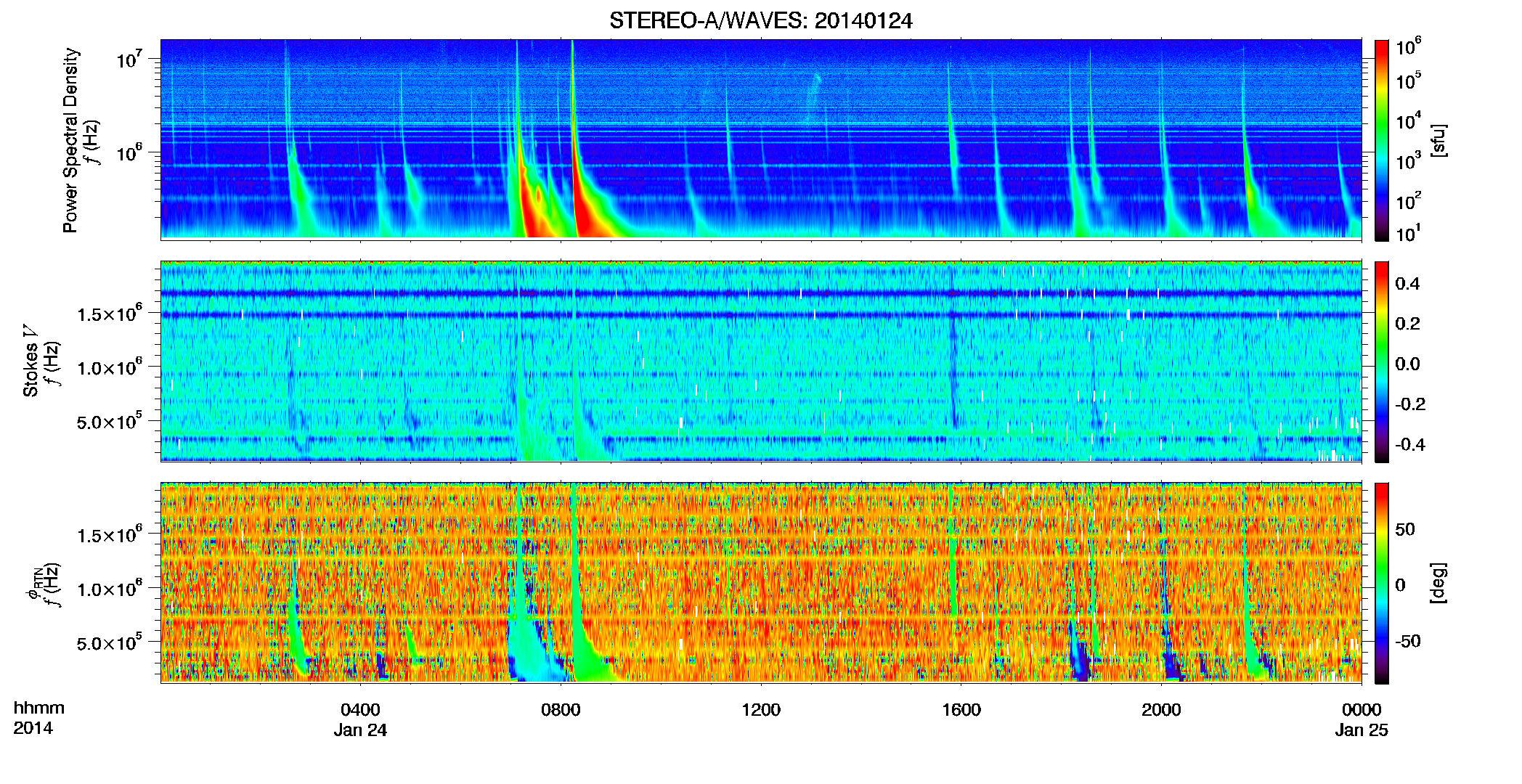The width and height of the screenshot is (1522, 784).
Task: Click the 0400 time tick label
Action: 360,710
